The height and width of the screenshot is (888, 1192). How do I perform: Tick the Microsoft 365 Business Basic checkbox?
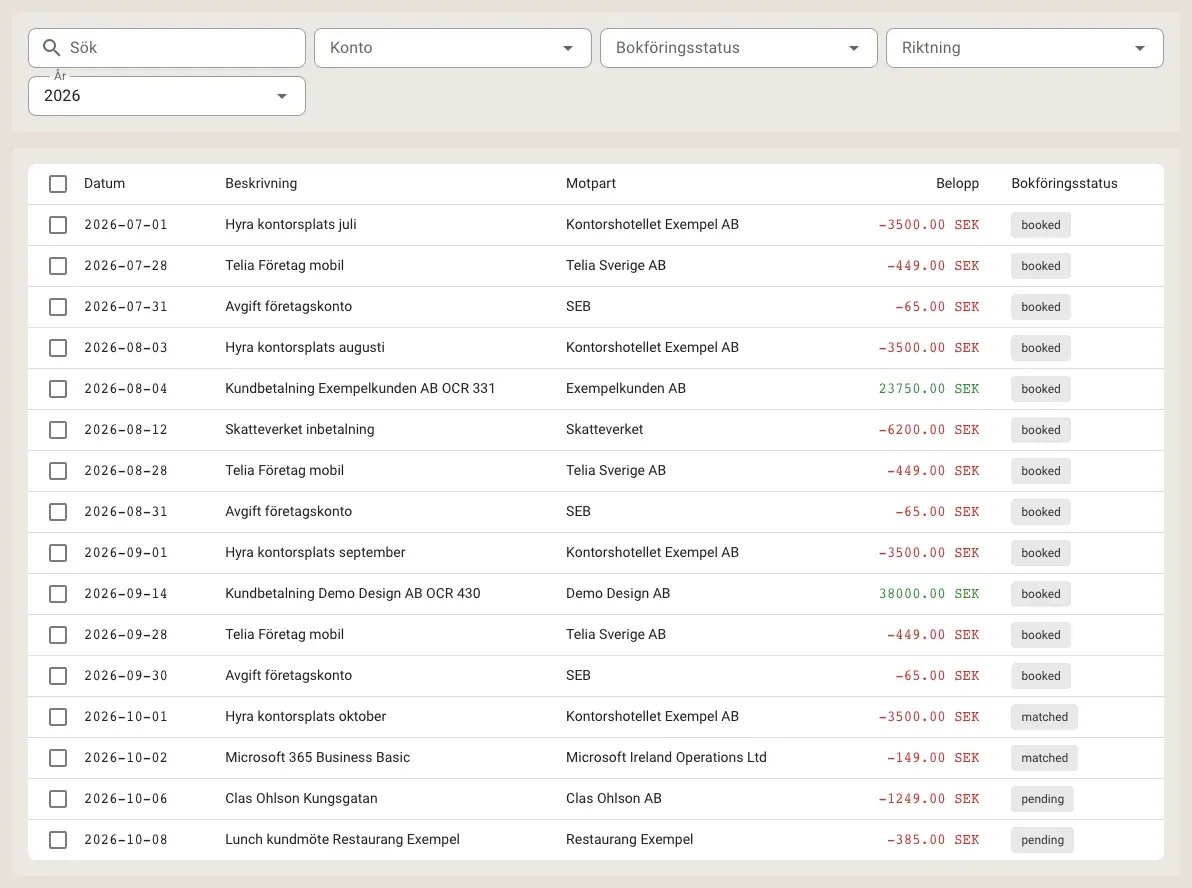coord(58,758)
